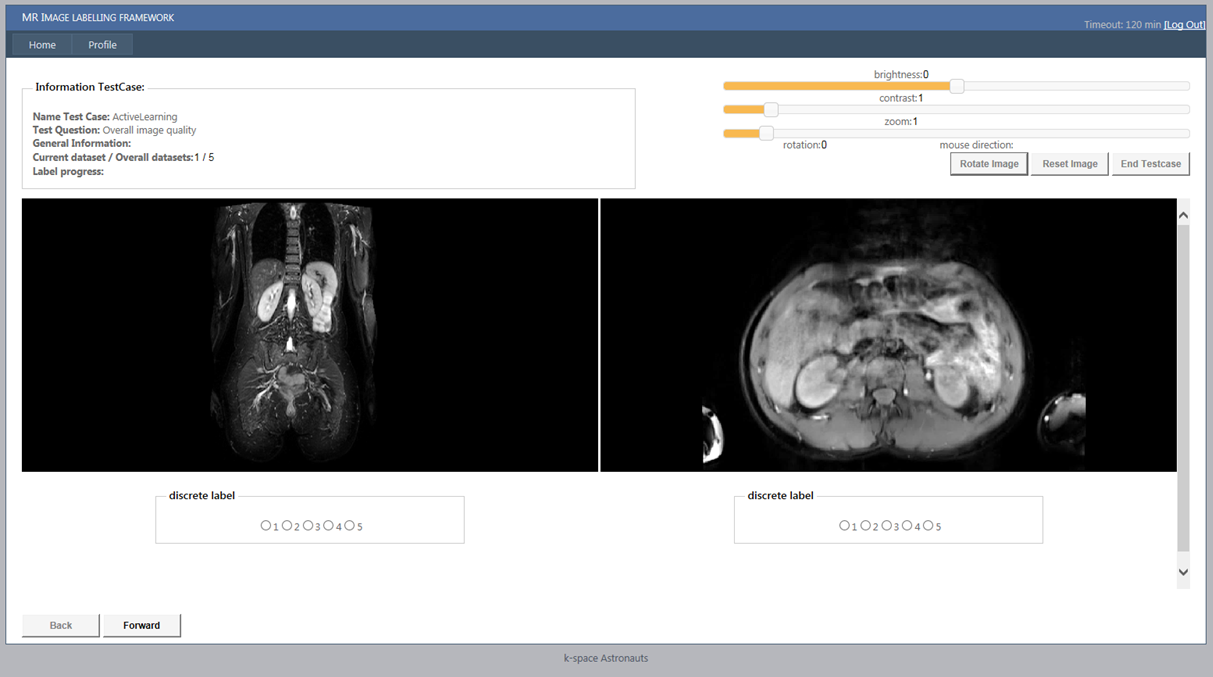
Task: Click the zoom slider handle
Action: 767,133
